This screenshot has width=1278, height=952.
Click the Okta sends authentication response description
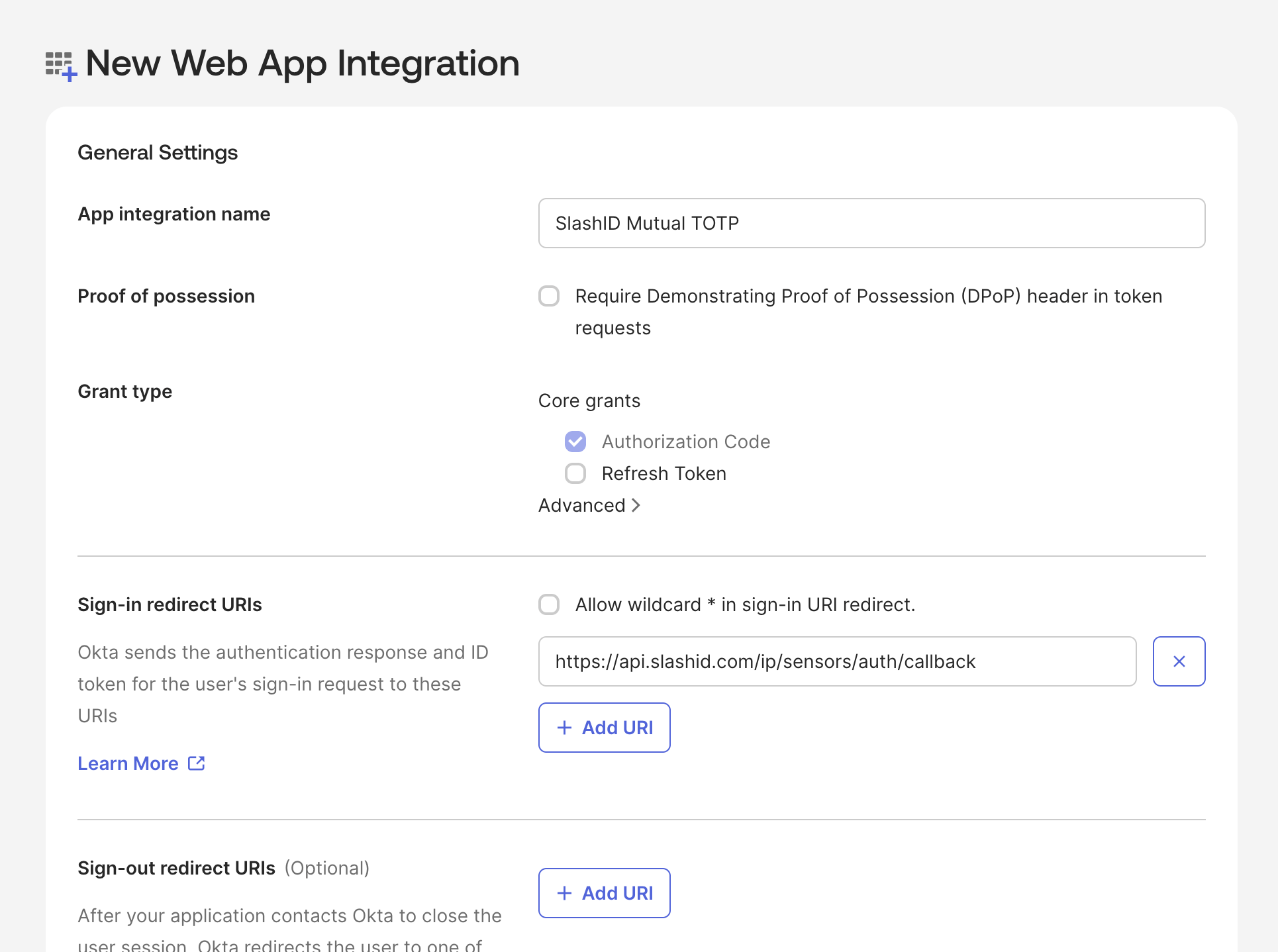[x=283, y=684]
